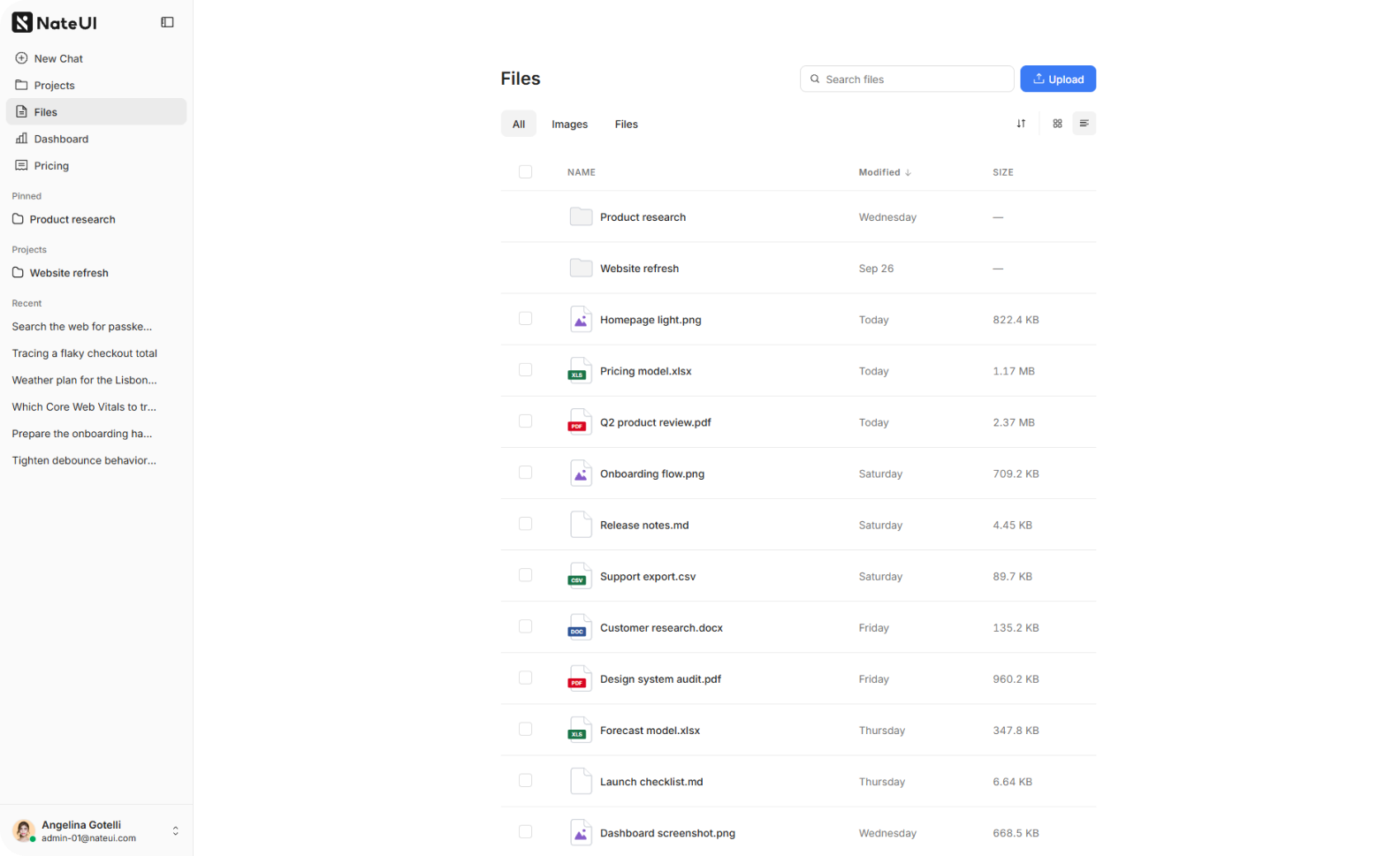
Task: Click the Customer research.docx document icon
Action: 579,626
